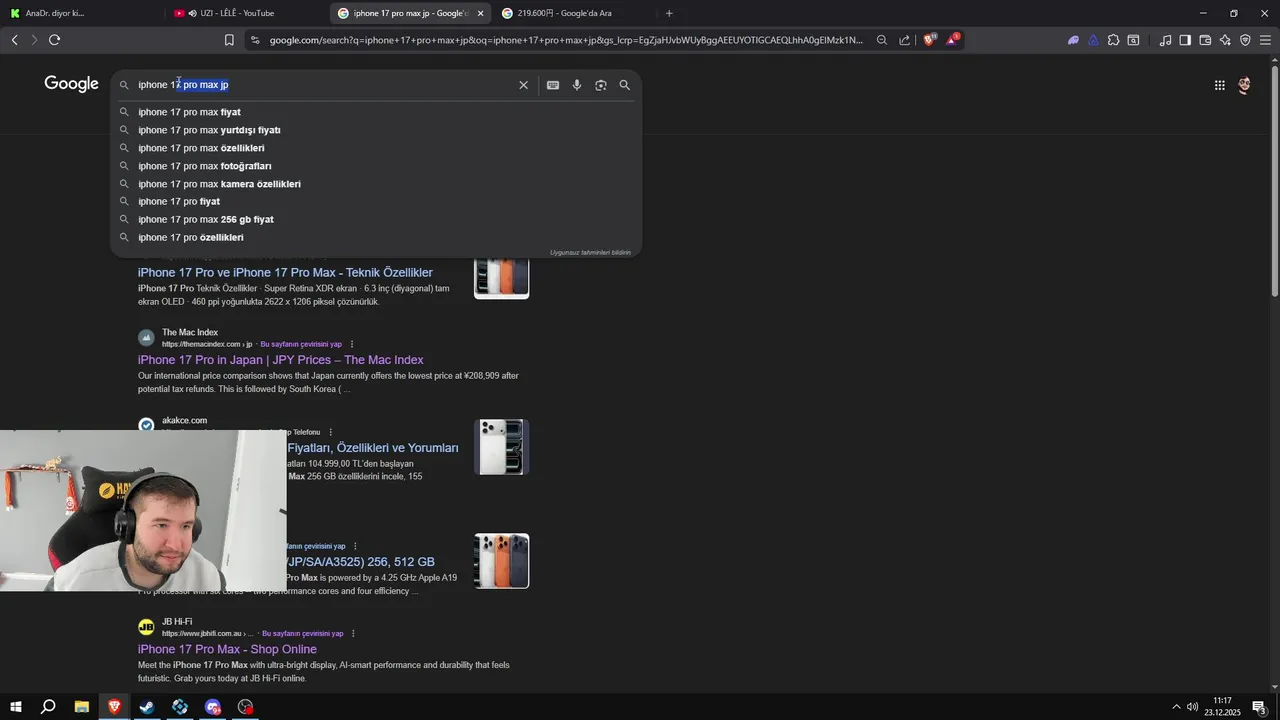Image resolution: width=1280 pixels, height=720 pixels.
Task: Click the browser address bar URL
Action: point(565,40)
